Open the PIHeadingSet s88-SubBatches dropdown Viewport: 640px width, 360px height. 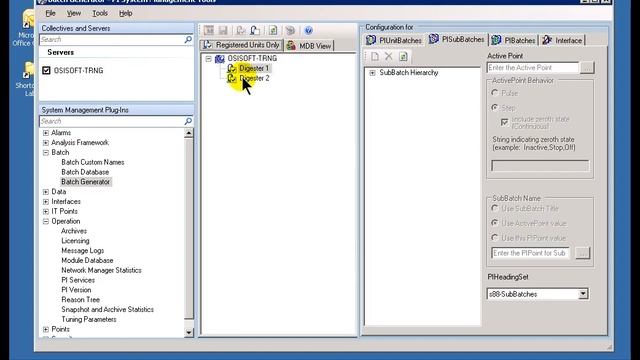coord(583,293)
